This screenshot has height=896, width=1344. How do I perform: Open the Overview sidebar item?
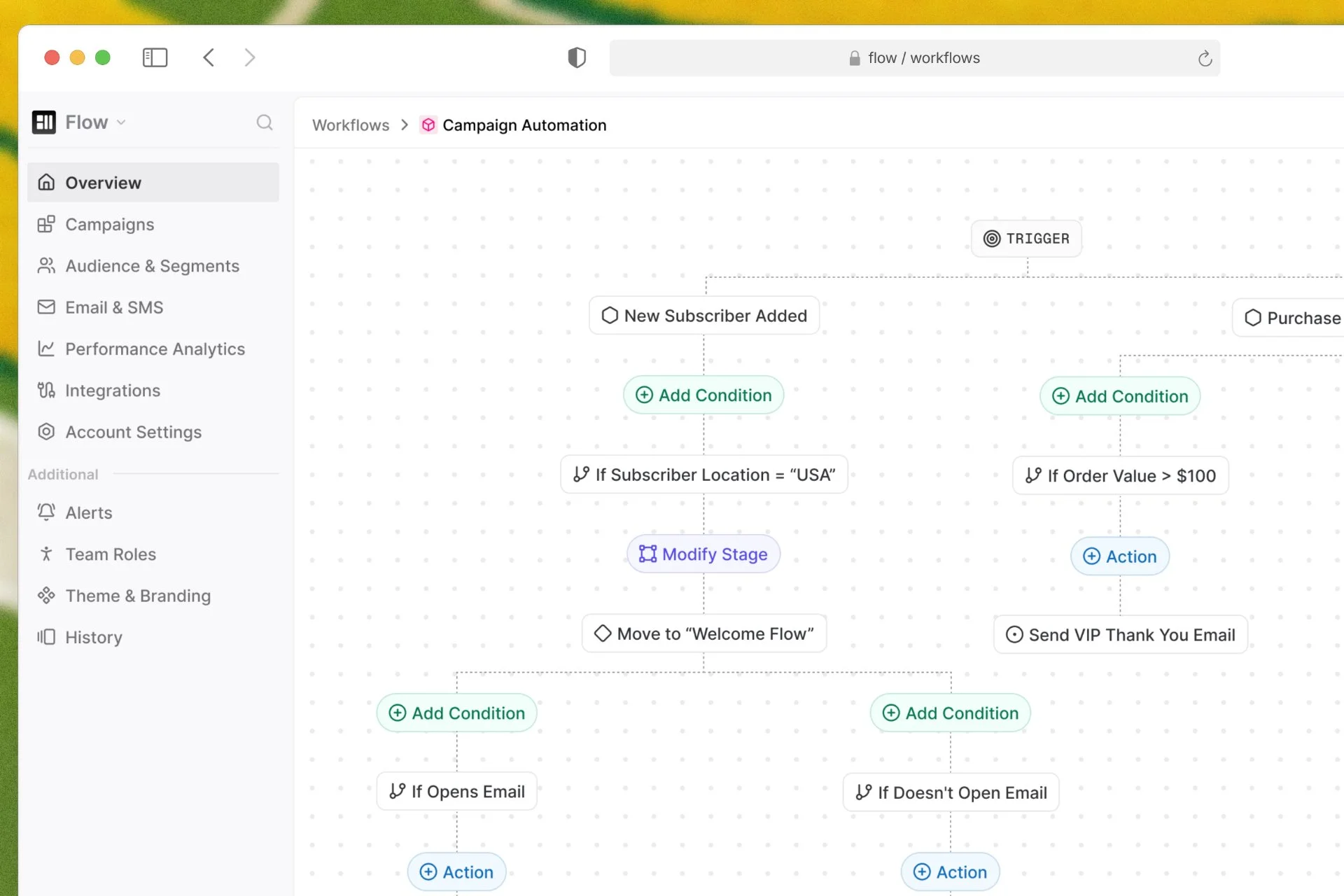[x=153, y=183]
